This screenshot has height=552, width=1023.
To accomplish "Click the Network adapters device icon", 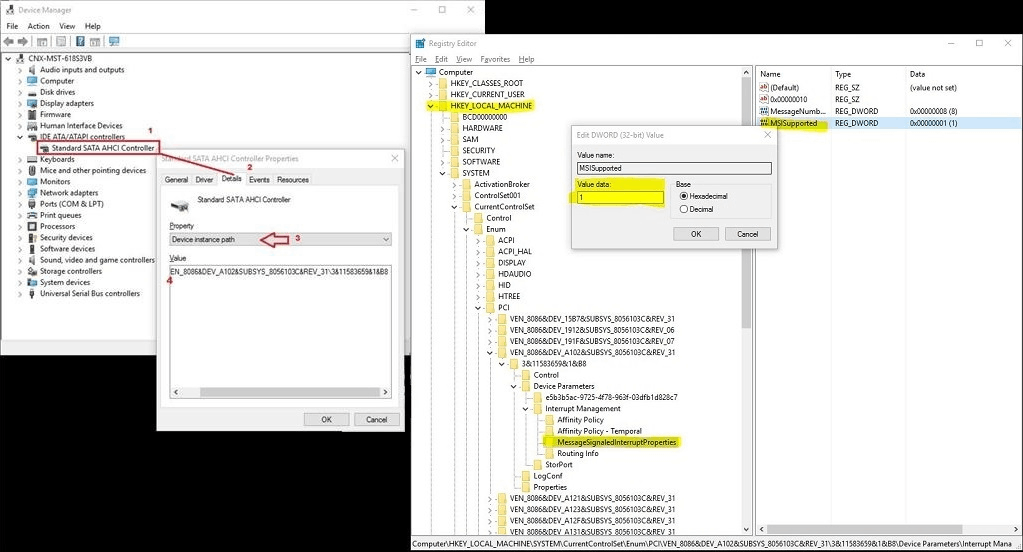I will (x=32, y=193).
